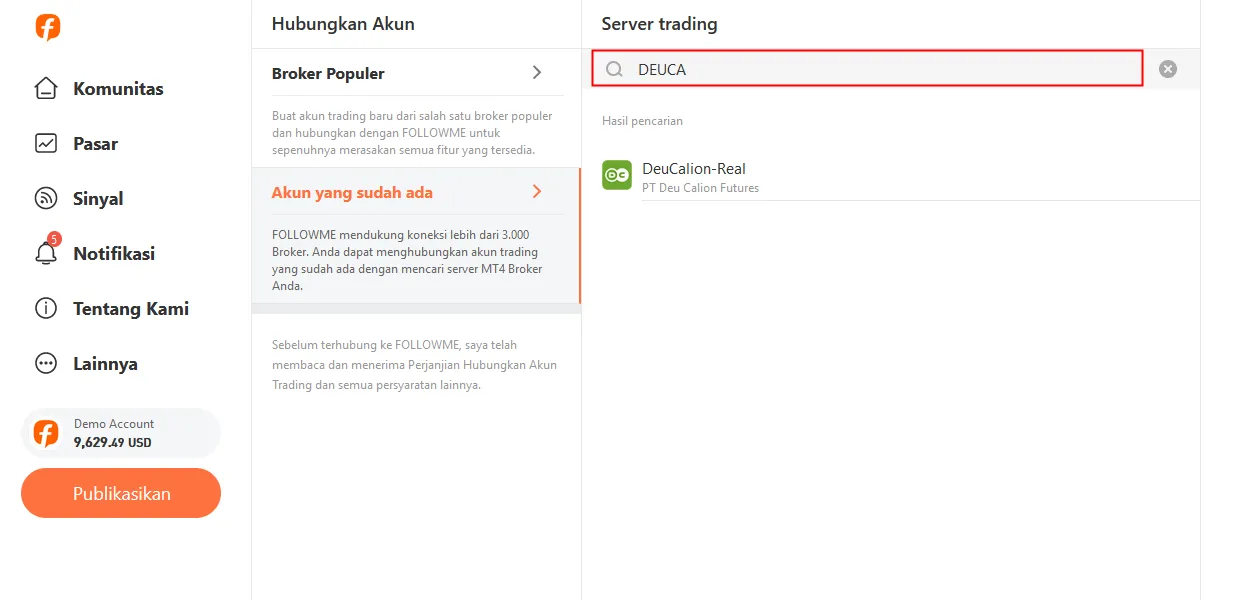The width and height of the screenshot is (1234, 600).
Task: Open the Pasar menu item
Action: 95,143
